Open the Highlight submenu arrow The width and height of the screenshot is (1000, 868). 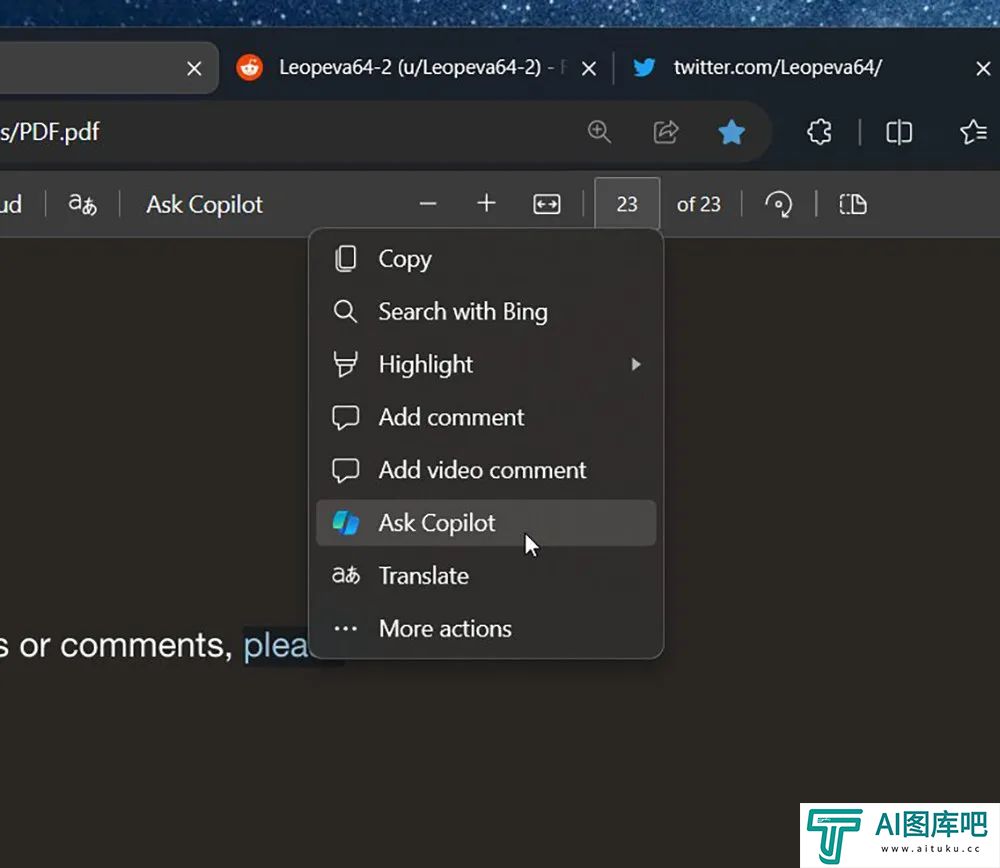(635, 365)
